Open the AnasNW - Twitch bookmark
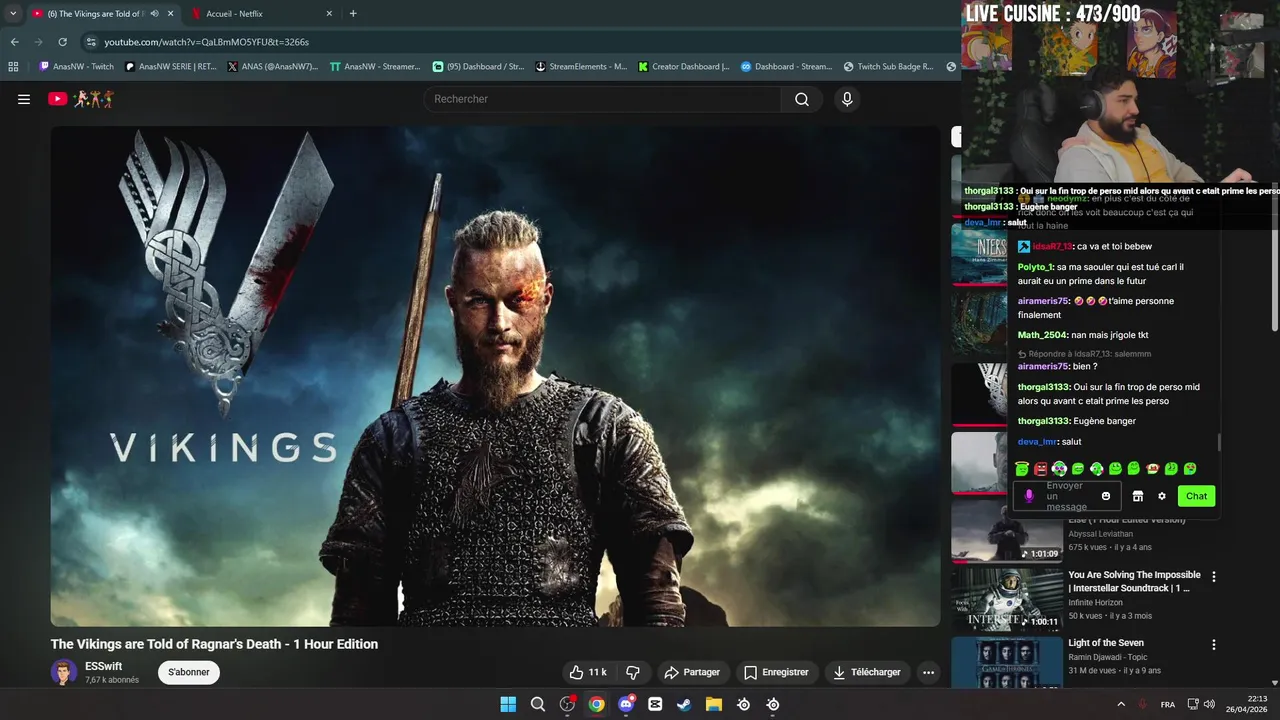 click(x=76, y=67)
